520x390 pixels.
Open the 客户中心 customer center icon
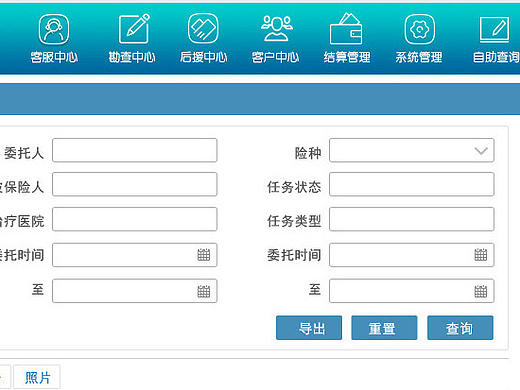coord(276,28)
